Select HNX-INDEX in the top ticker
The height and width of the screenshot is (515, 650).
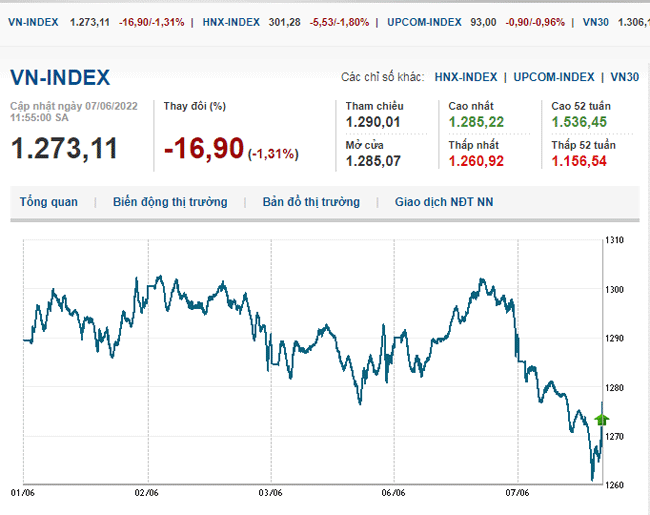tap(231, 22)
